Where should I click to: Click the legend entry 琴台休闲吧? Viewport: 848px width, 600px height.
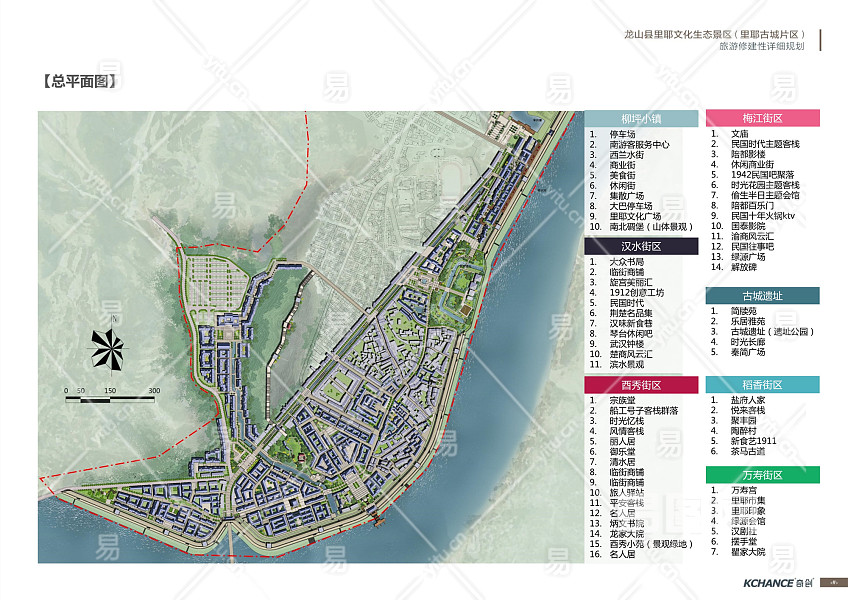coord(631,334)
